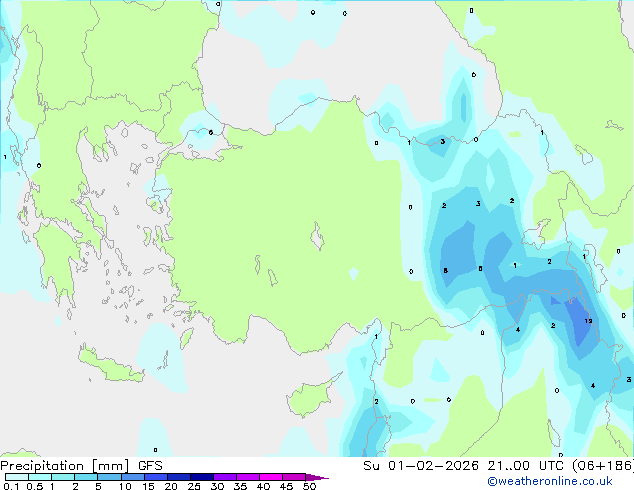Click the "25" legend scale label
Viewport: 634px width, 490px height.
[194, 486]
